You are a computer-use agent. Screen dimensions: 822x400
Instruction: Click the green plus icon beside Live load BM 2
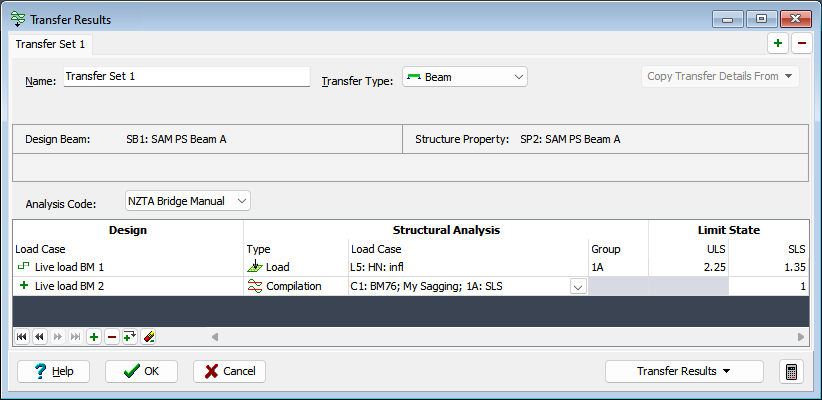pyautogui.click(x=24, y=286)
